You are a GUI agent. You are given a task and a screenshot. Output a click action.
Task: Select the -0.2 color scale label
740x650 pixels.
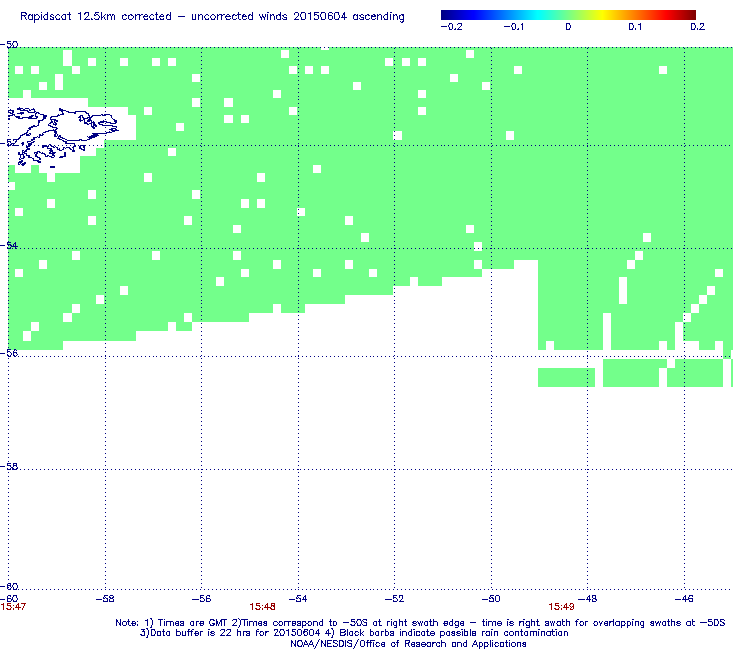(451, 27)
